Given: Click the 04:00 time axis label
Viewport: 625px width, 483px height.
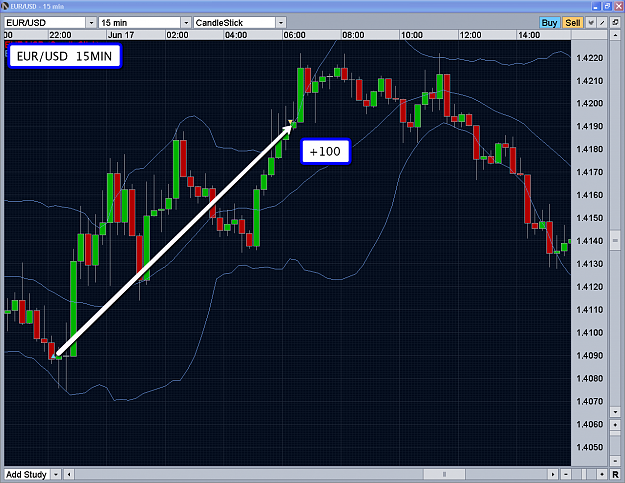Looking at the screenshot, I should 236,35.
